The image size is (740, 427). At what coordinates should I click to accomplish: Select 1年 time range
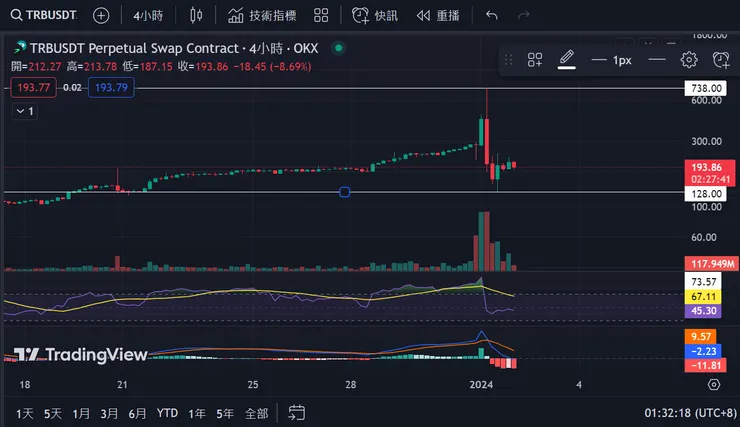click(197, 414)
